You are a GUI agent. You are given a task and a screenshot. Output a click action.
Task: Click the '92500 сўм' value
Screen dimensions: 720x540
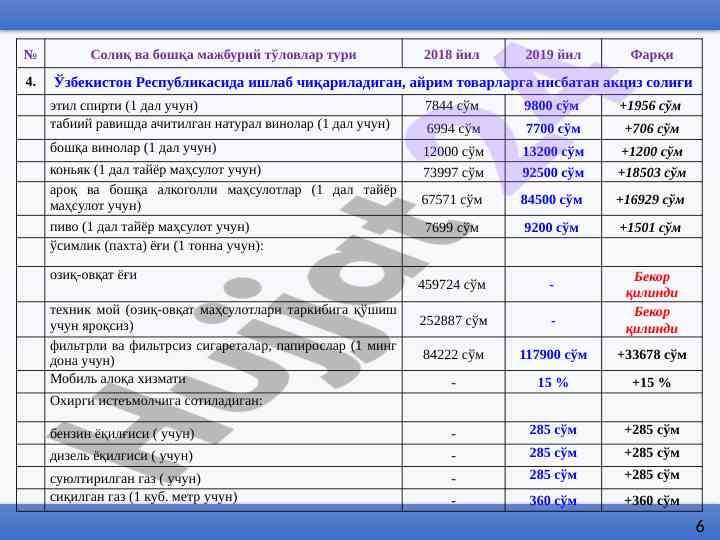coord(553,173)
